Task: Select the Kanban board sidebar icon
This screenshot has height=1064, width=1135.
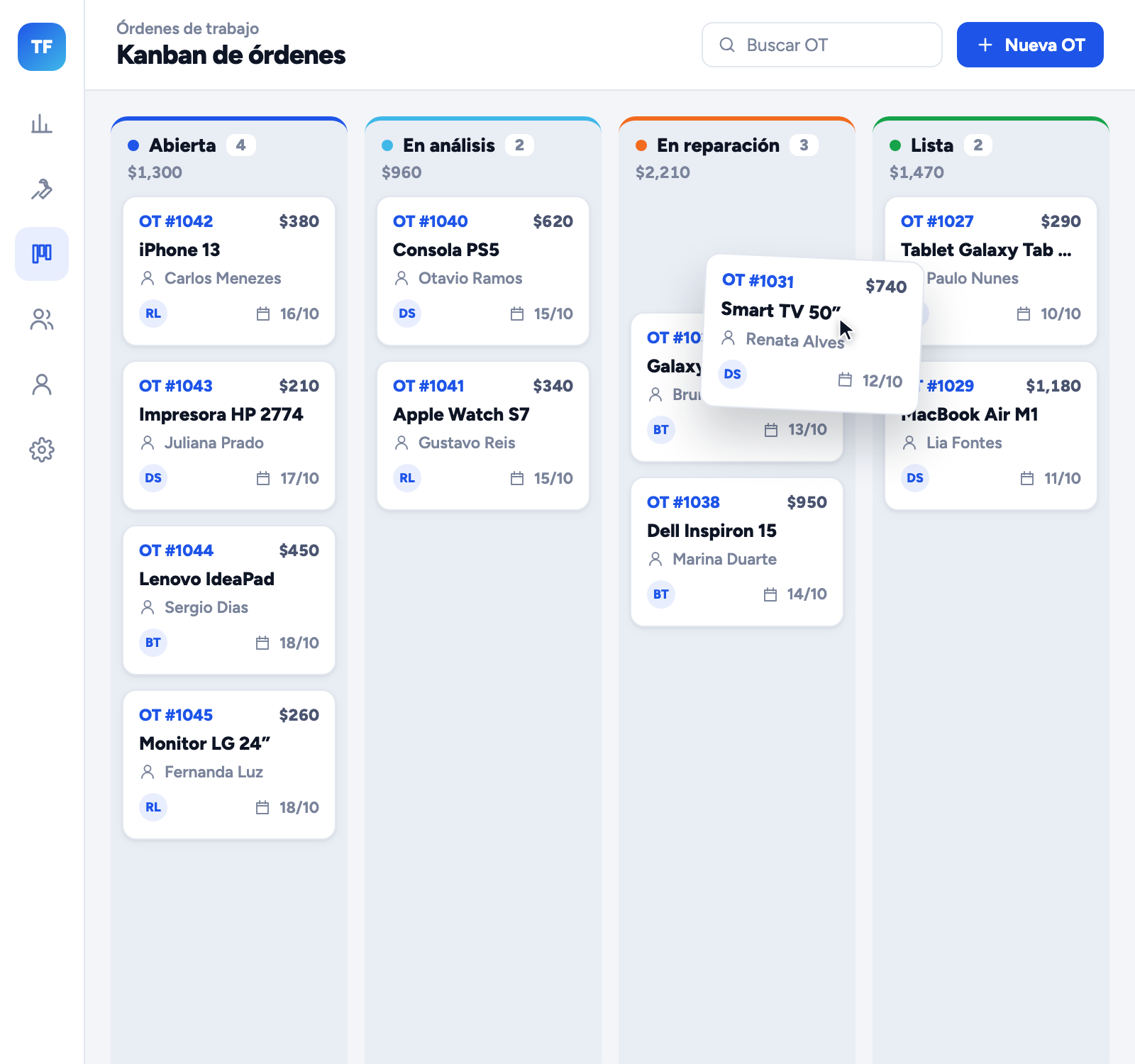Action: [x=42, y=254]
